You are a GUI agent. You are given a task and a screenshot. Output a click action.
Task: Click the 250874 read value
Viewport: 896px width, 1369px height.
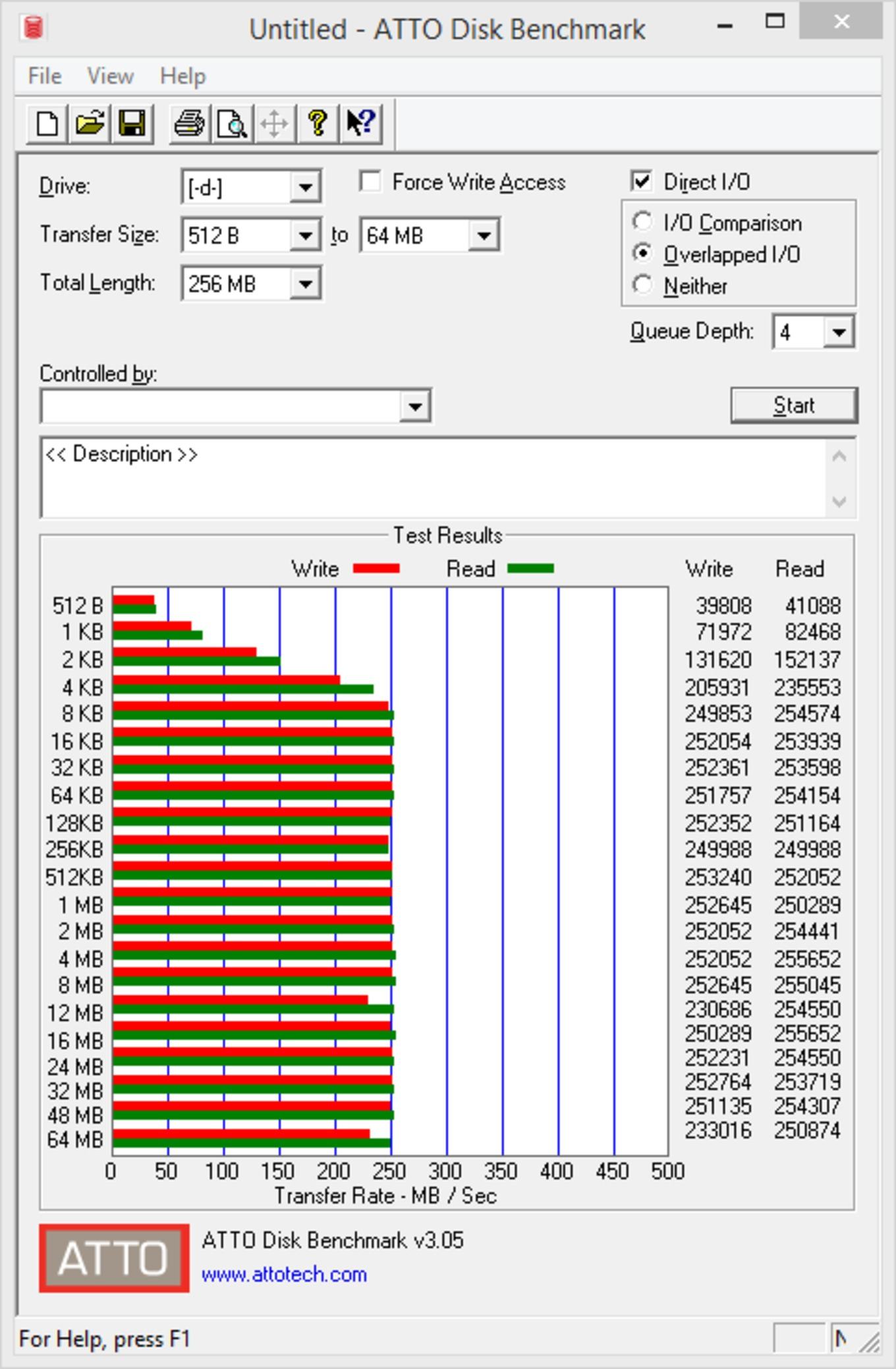[x=808, y=1130]
